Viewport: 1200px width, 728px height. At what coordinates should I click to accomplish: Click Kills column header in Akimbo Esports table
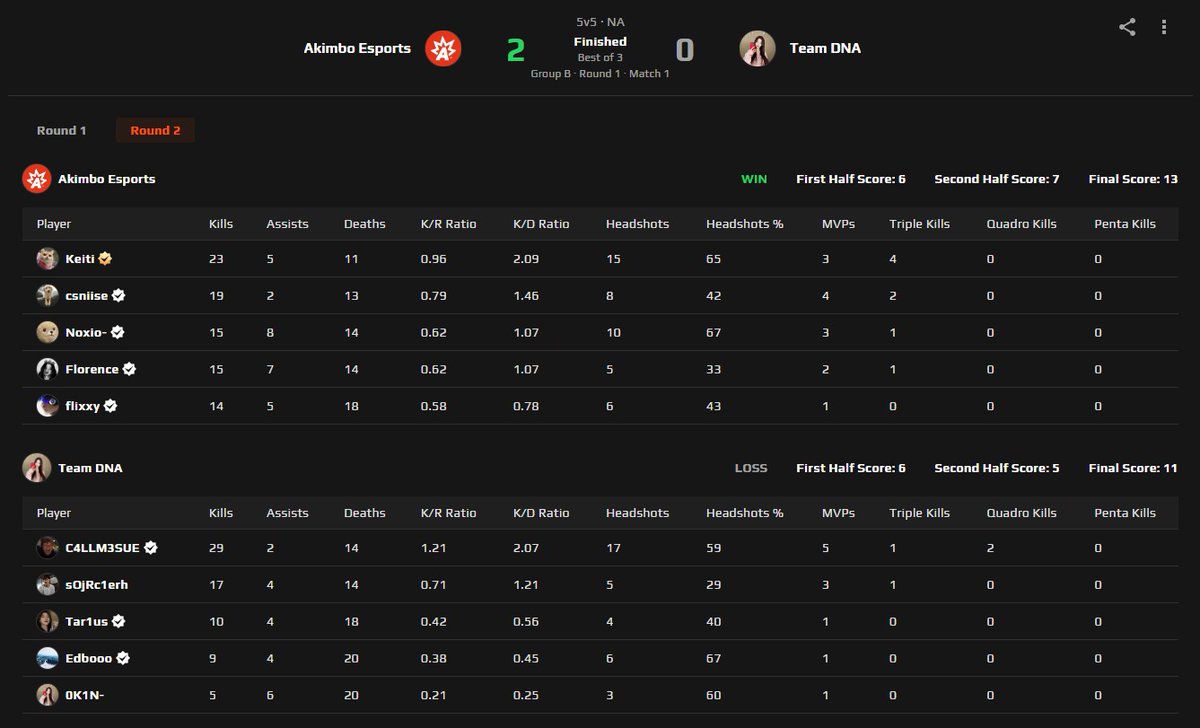(x=221, y=224)
